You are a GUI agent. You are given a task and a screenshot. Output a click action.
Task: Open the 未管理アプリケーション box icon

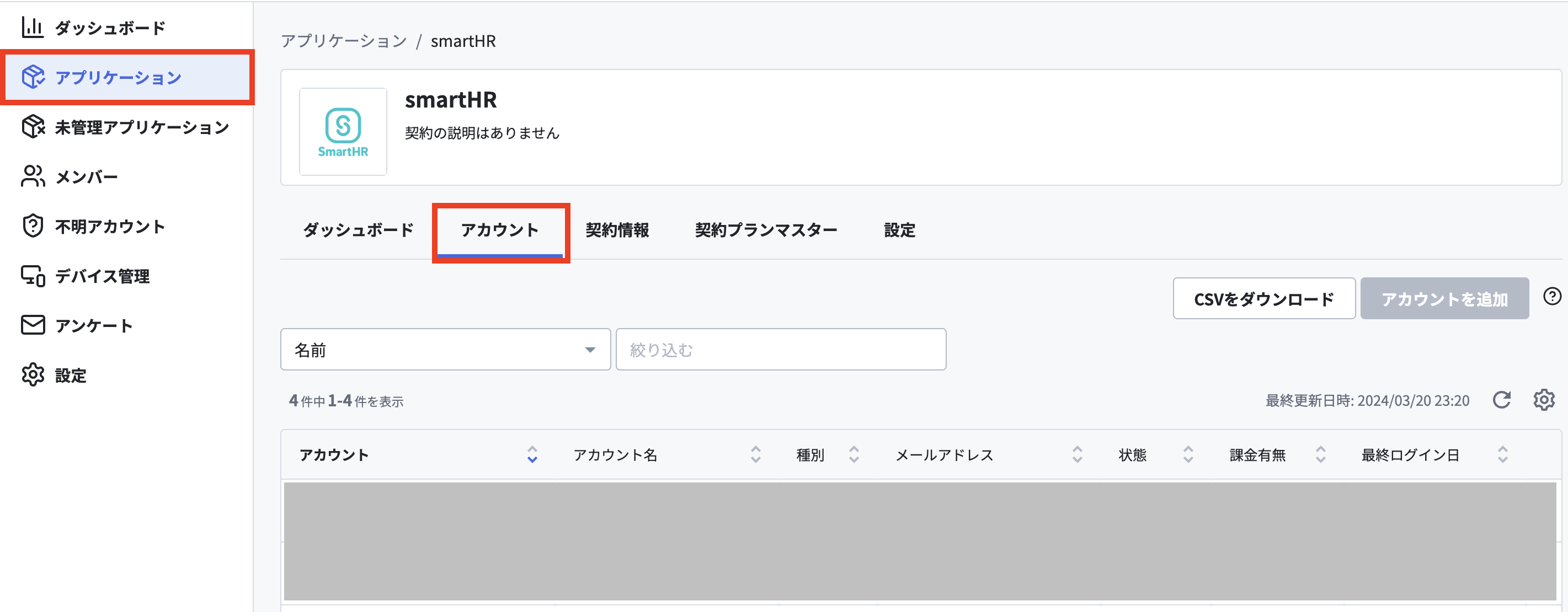33,127
